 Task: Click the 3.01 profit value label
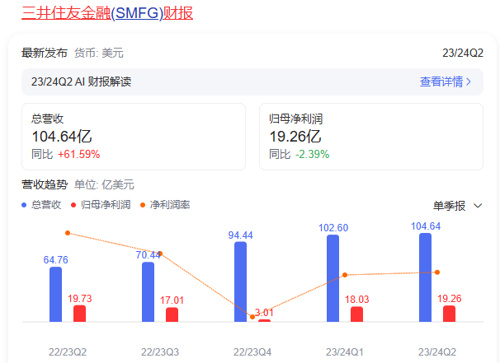(x=264, y=313)
